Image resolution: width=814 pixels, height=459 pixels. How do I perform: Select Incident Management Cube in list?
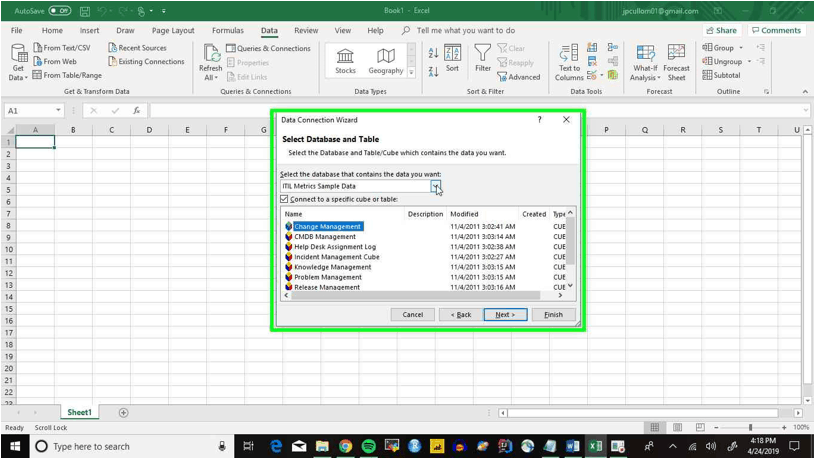(x=336, y=257)
